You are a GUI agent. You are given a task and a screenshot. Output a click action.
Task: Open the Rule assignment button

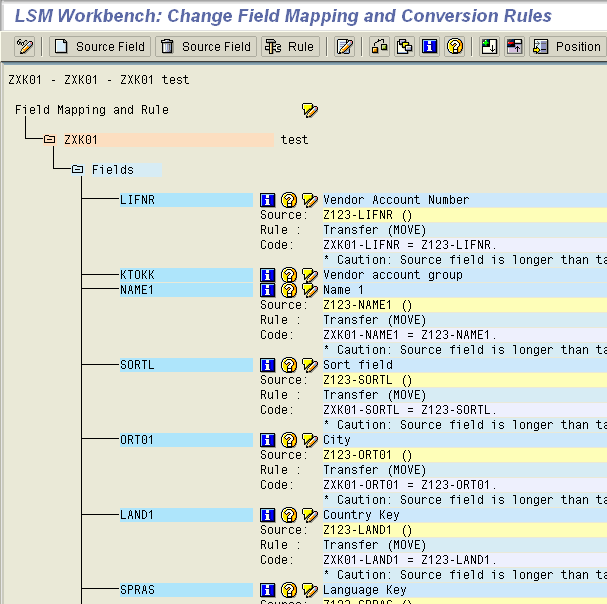click(x=289, y=47)
